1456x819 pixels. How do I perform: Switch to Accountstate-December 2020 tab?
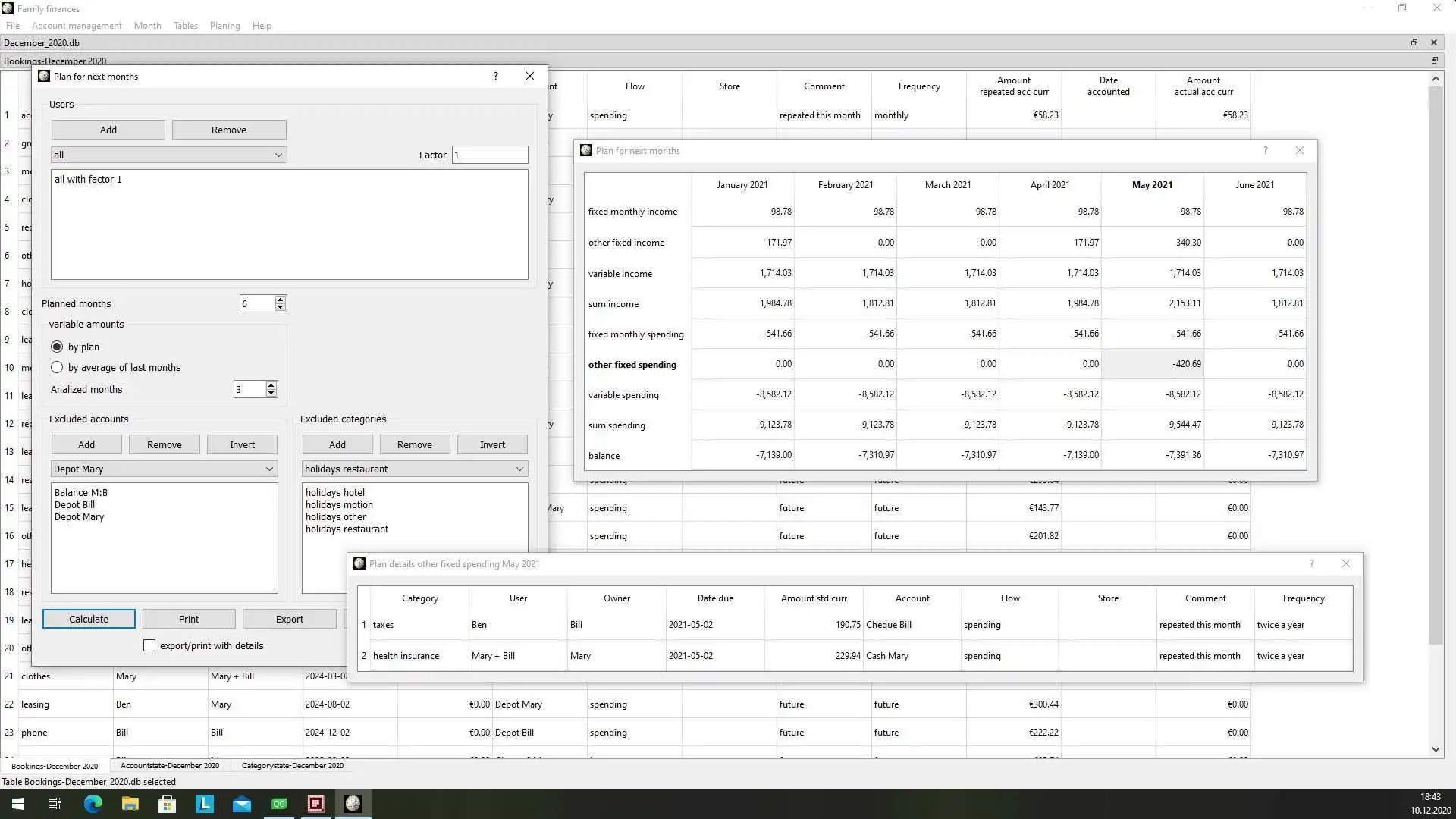pos(169,765)
